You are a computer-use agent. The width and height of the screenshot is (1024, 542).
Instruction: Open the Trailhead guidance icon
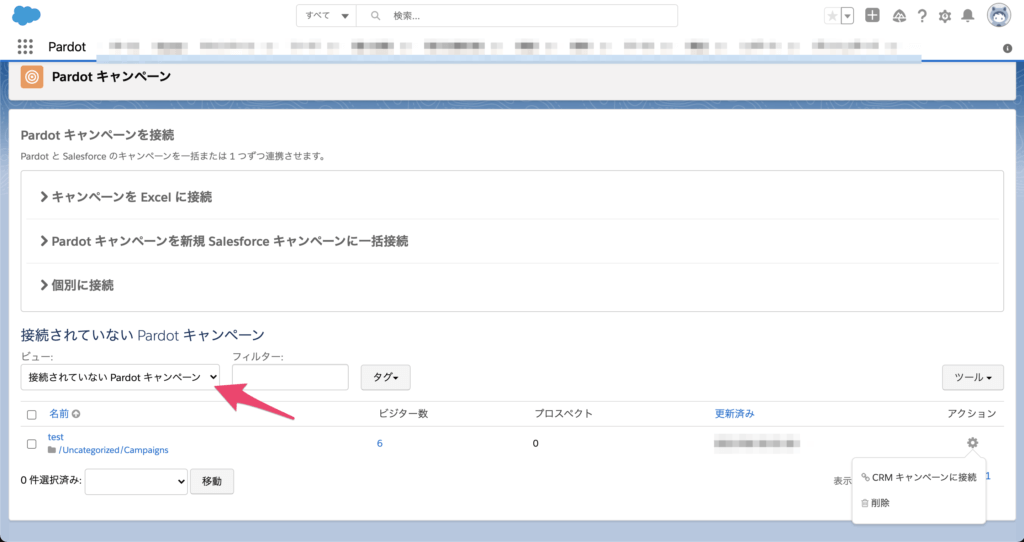[x=899, y=16]
